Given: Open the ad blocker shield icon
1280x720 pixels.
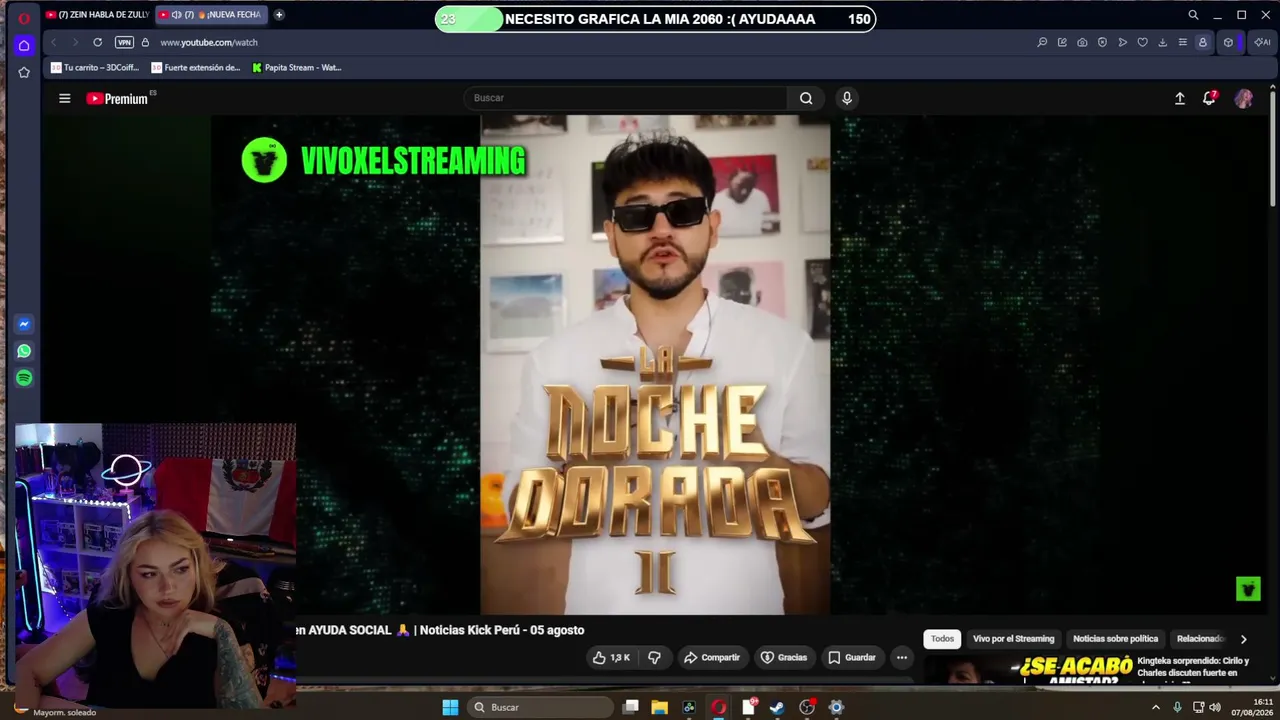Looking at the screenshot, I should [x=1102, y=42].
